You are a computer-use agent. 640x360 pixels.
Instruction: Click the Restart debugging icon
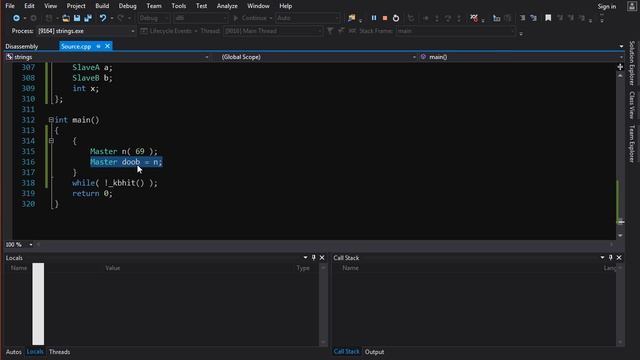pos(396,18)
